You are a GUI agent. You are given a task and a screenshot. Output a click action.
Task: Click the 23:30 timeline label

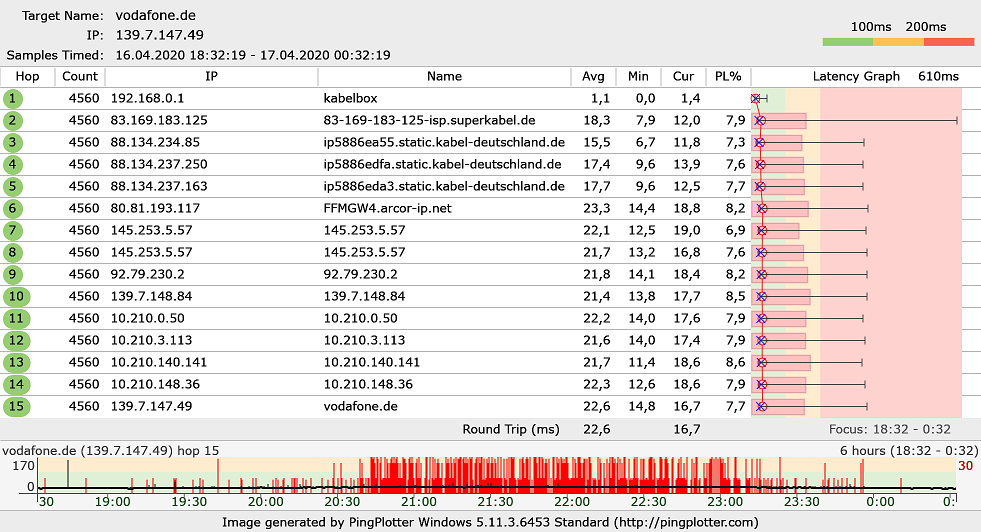801,501
